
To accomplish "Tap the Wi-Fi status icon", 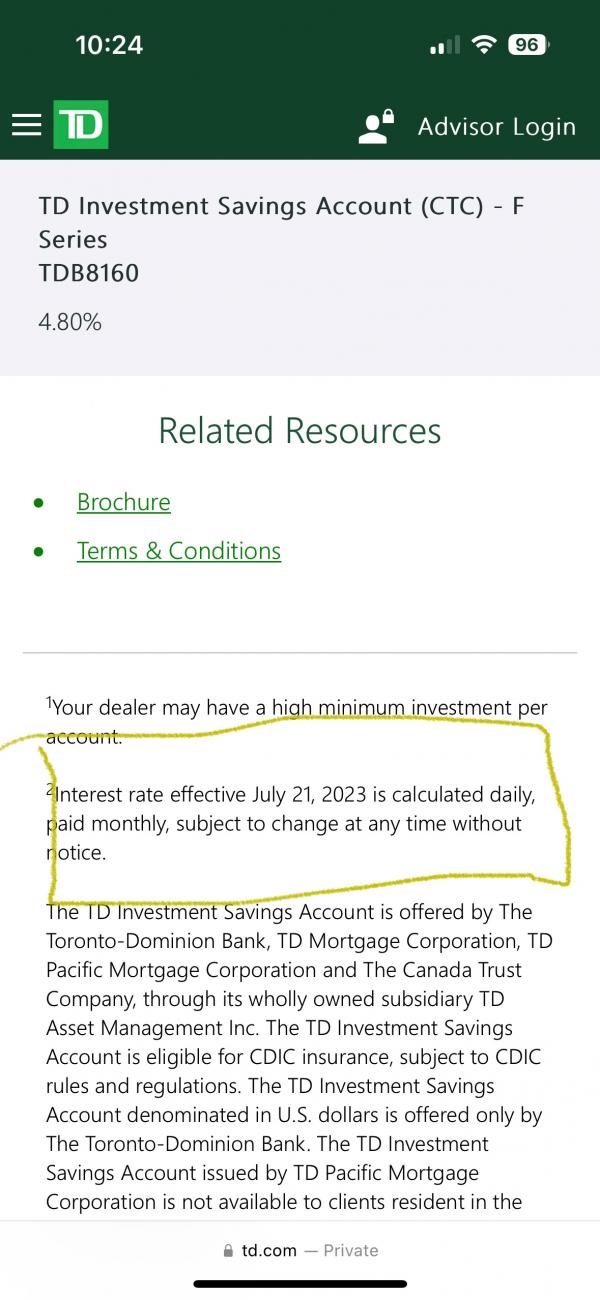I will click(485, 44).
